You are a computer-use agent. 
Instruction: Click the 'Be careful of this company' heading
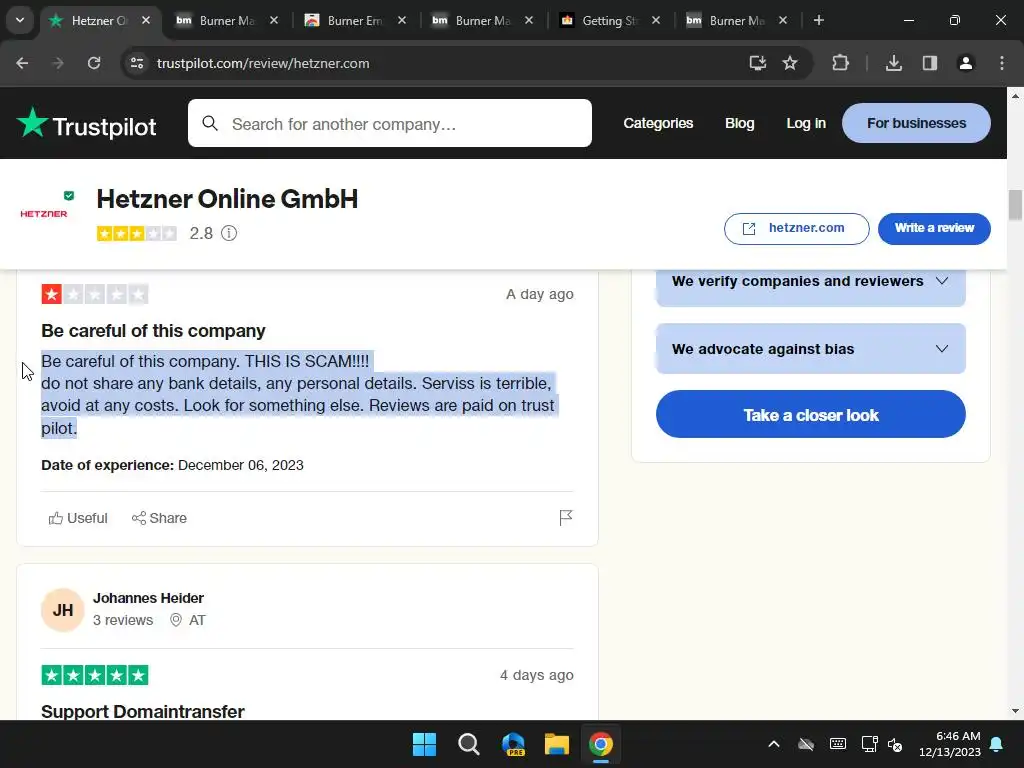coord(153,330)
